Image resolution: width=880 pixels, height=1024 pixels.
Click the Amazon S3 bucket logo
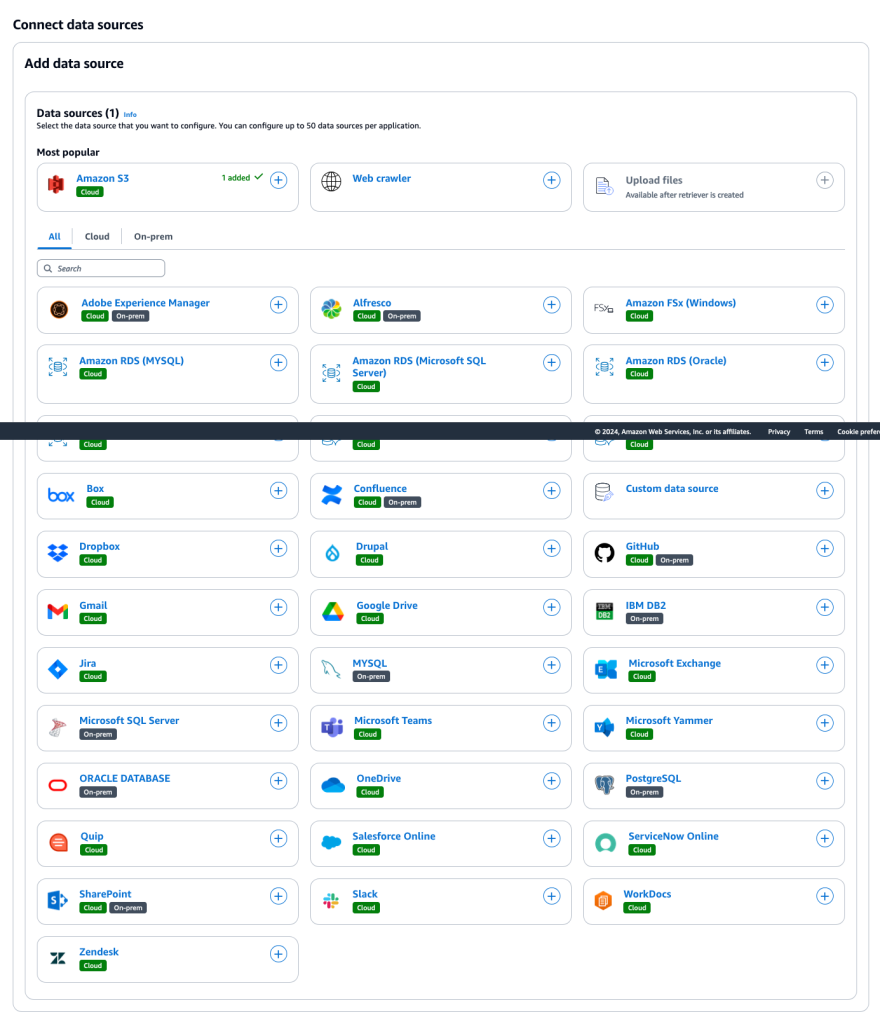tap(56, 185)
